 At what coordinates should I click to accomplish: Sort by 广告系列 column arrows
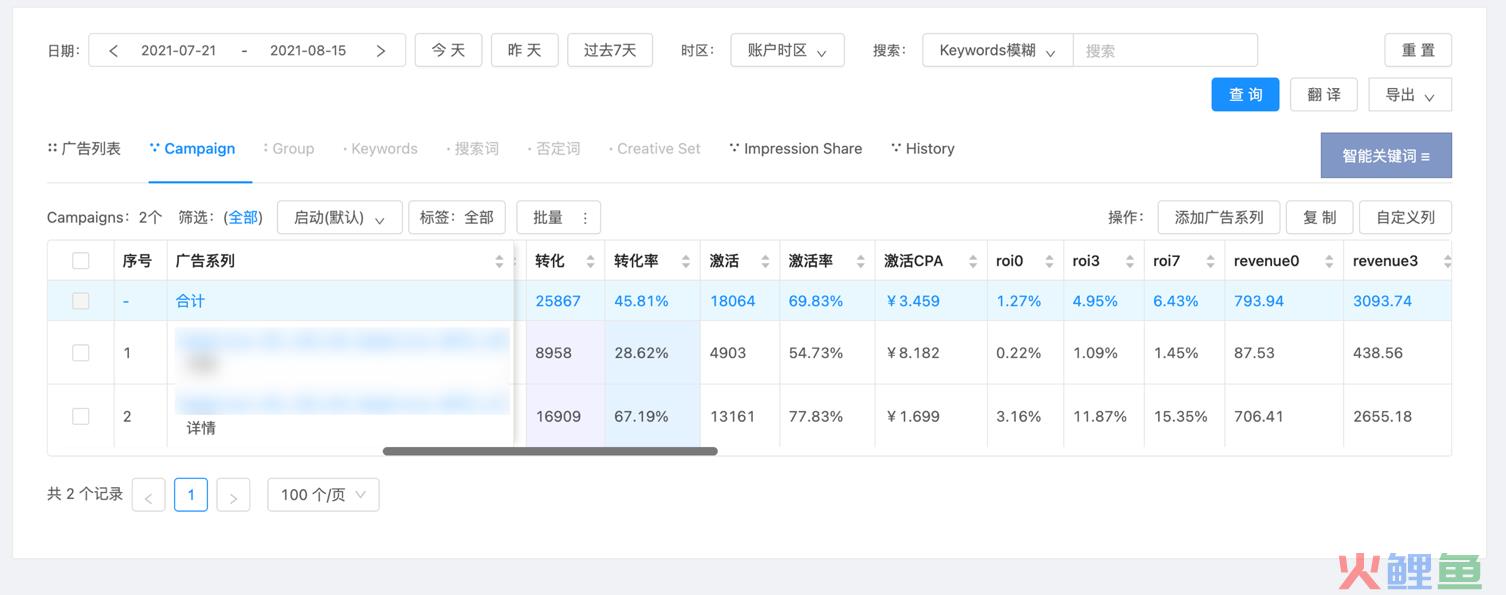(500, 261)
